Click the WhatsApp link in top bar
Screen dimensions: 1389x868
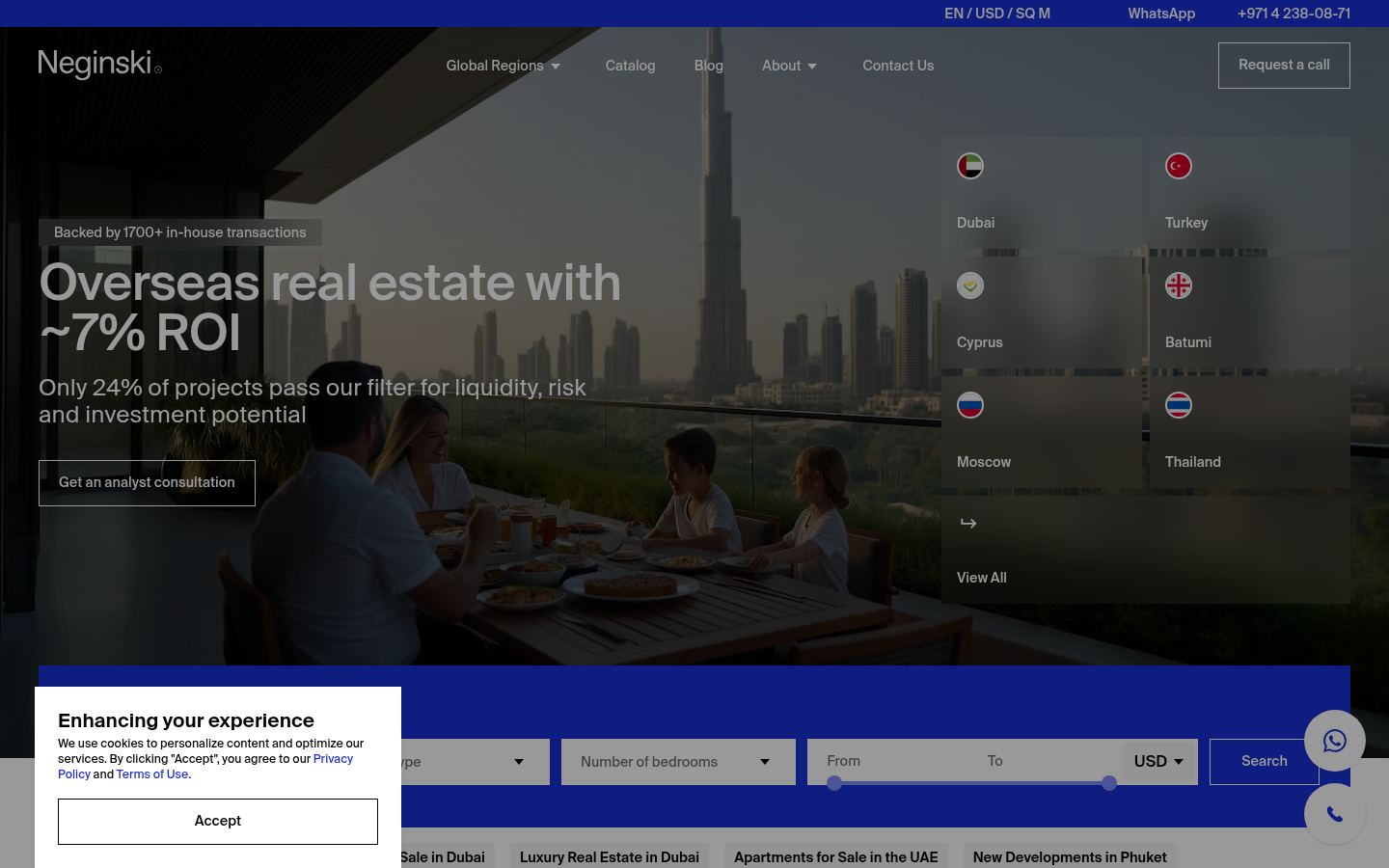click(x=1161, y=14)
